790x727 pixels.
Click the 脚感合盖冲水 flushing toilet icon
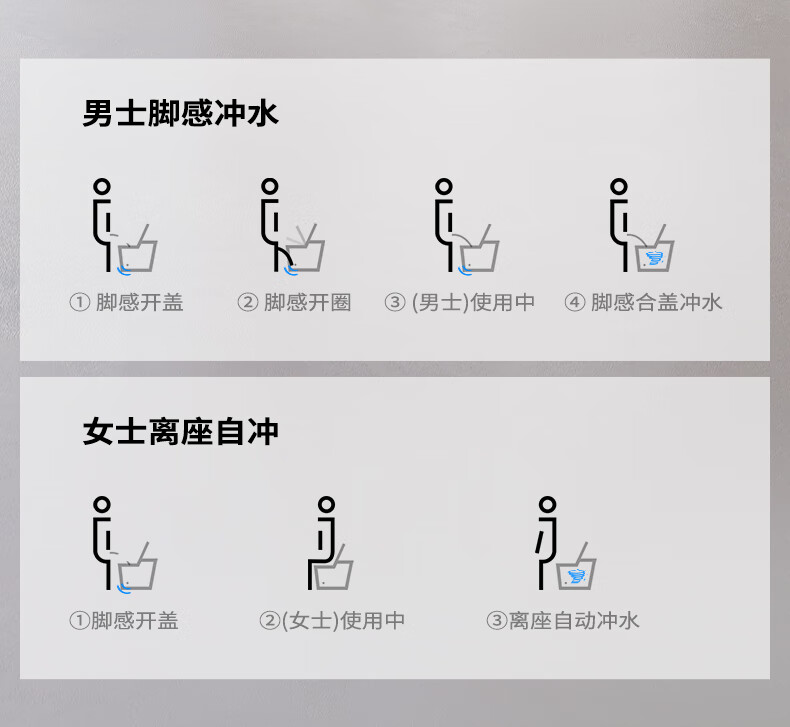pyautogui.click(x=641, y=226)
